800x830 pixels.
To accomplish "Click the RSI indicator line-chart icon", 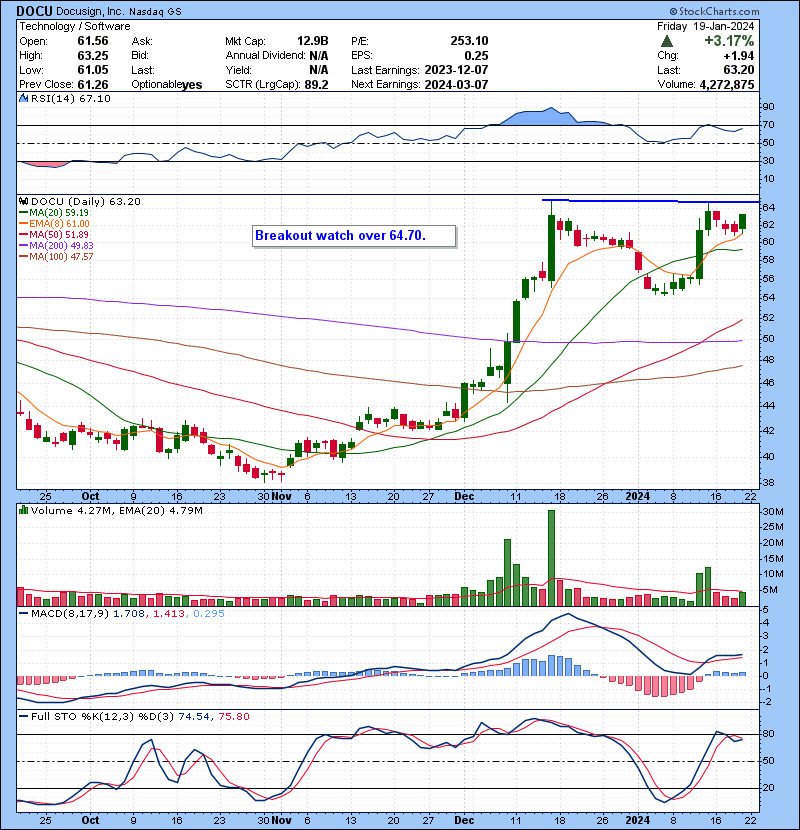I will pyautogui.click(x=23, y=98).
